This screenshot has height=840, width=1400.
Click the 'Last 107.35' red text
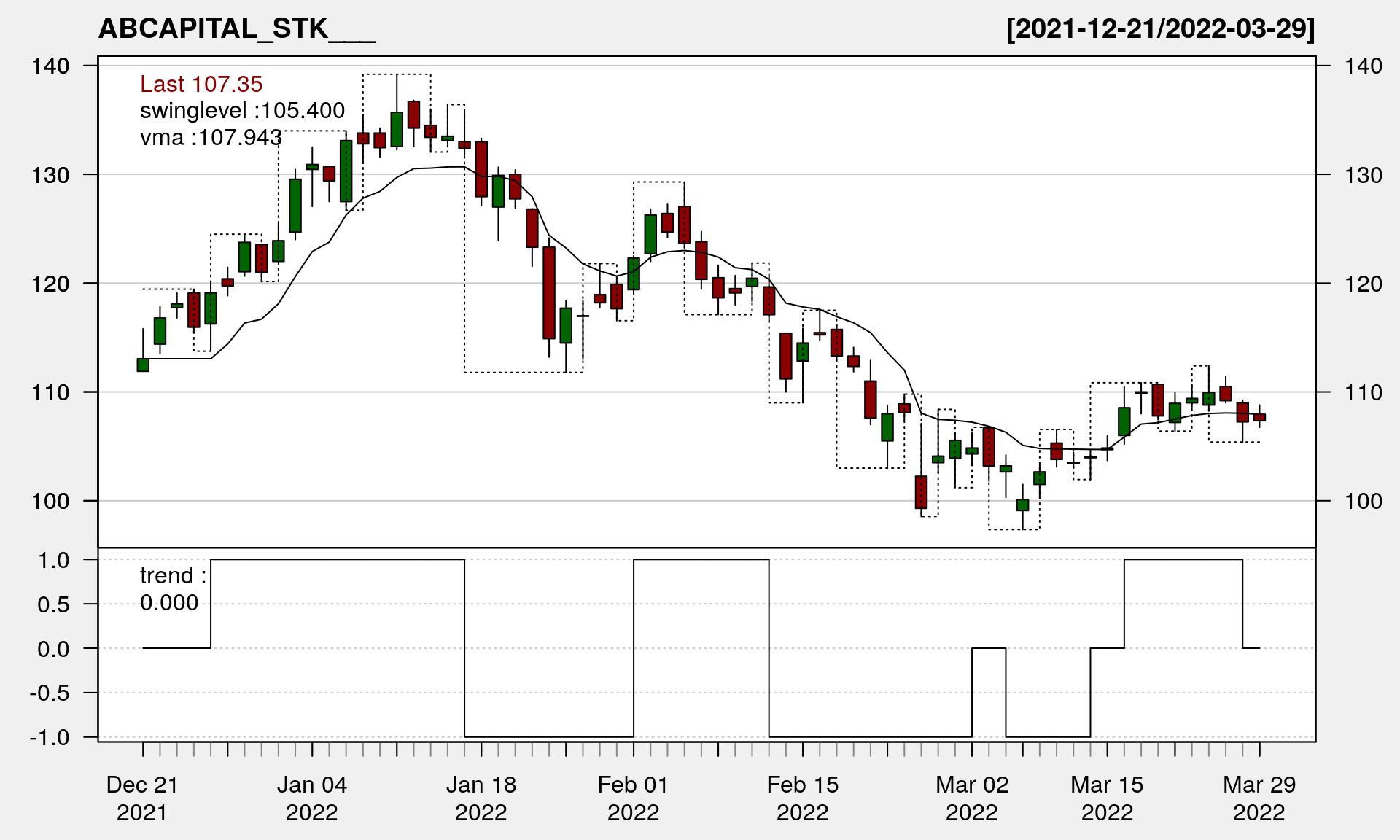point(201,84)
